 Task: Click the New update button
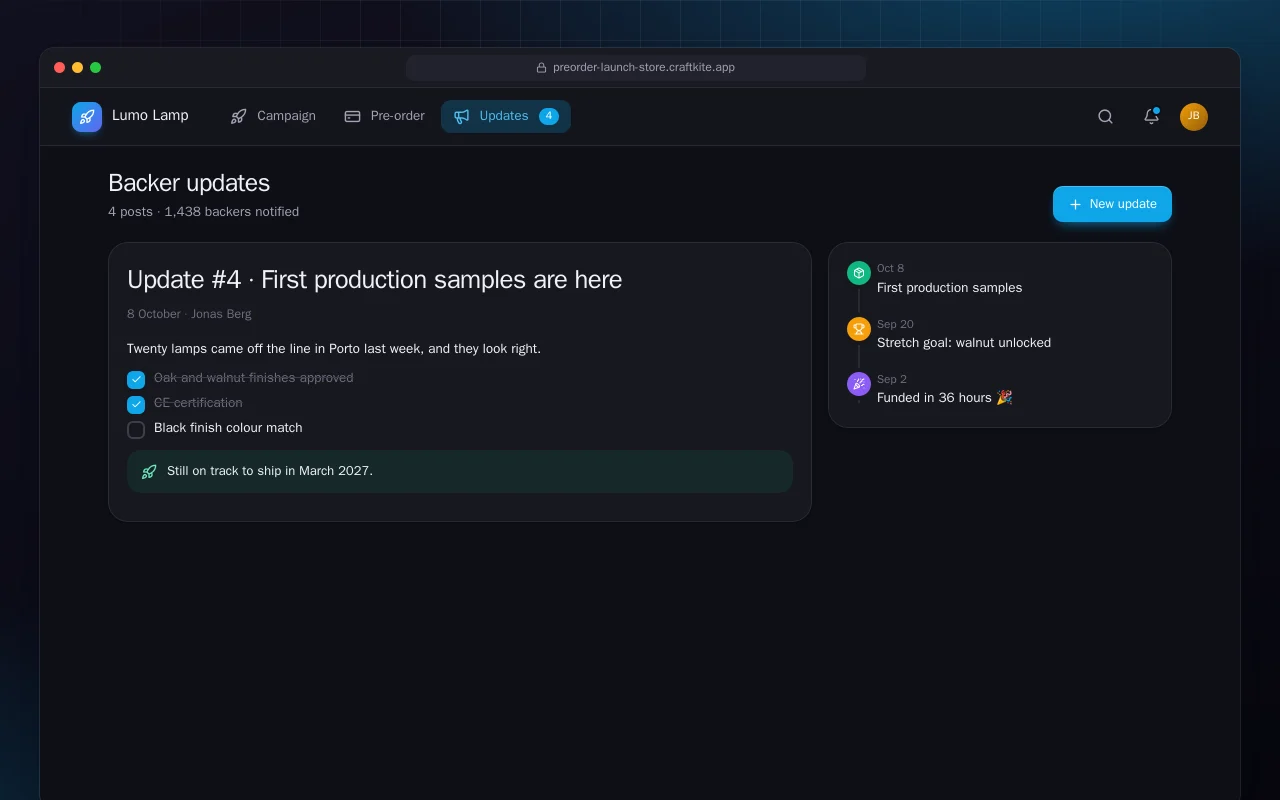tap(1112, 204)
